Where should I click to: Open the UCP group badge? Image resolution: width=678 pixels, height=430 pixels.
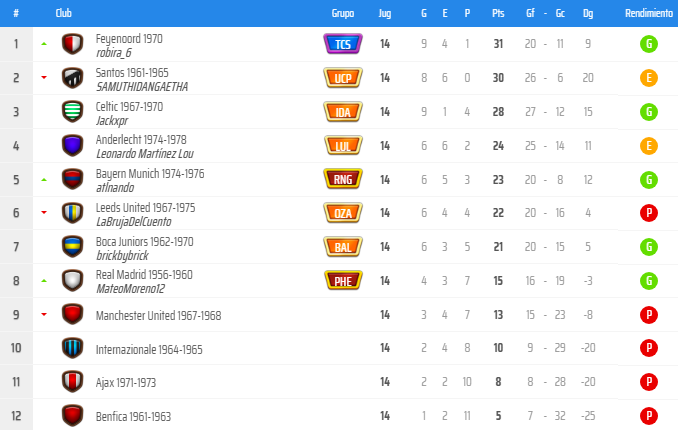(343, 78)
